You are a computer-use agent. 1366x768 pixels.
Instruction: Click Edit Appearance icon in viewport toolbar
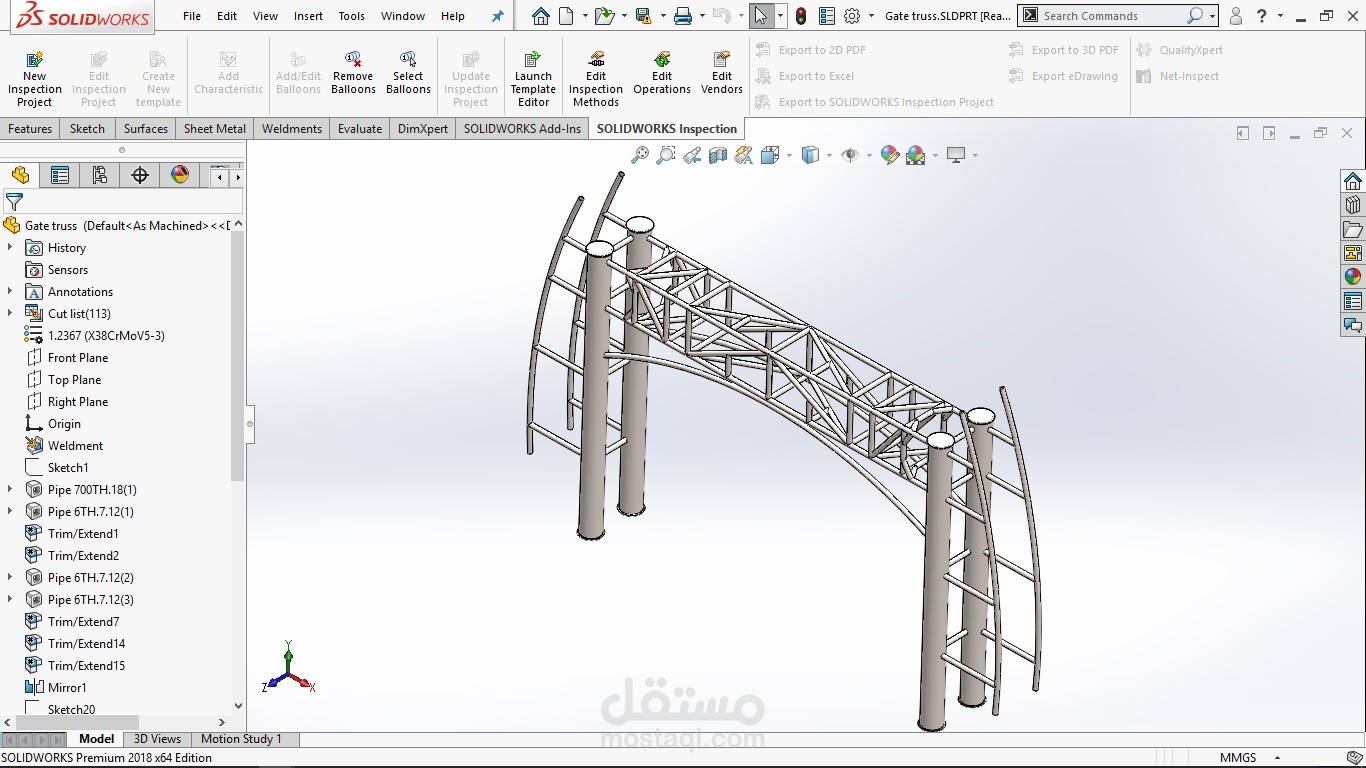tap(889, 155)
